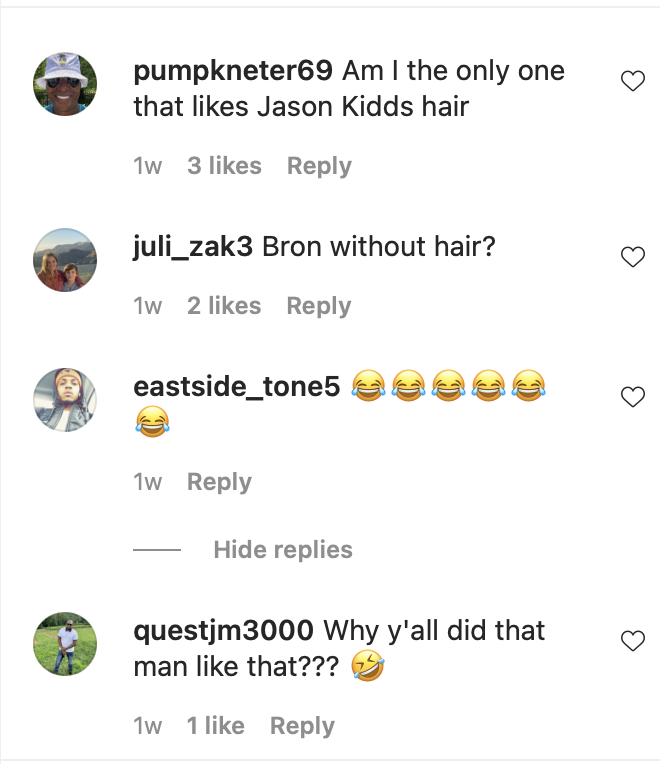660x764 pixels.
Task: Open juli_zak3's profile picture
Action: click(x=65, y=260)
